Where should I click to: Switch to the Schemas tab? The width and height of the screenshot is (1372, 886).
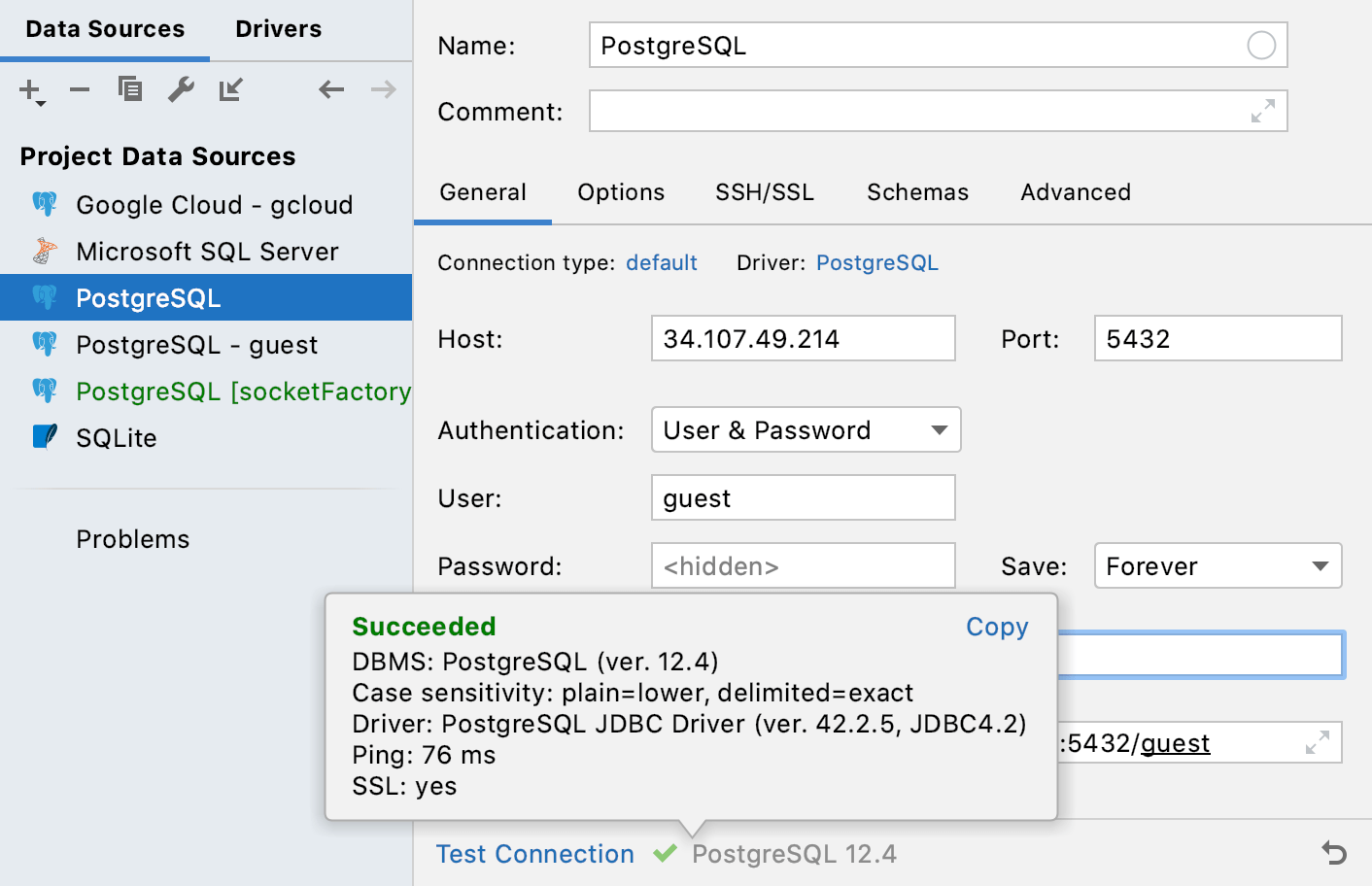(x=916, y=192)
